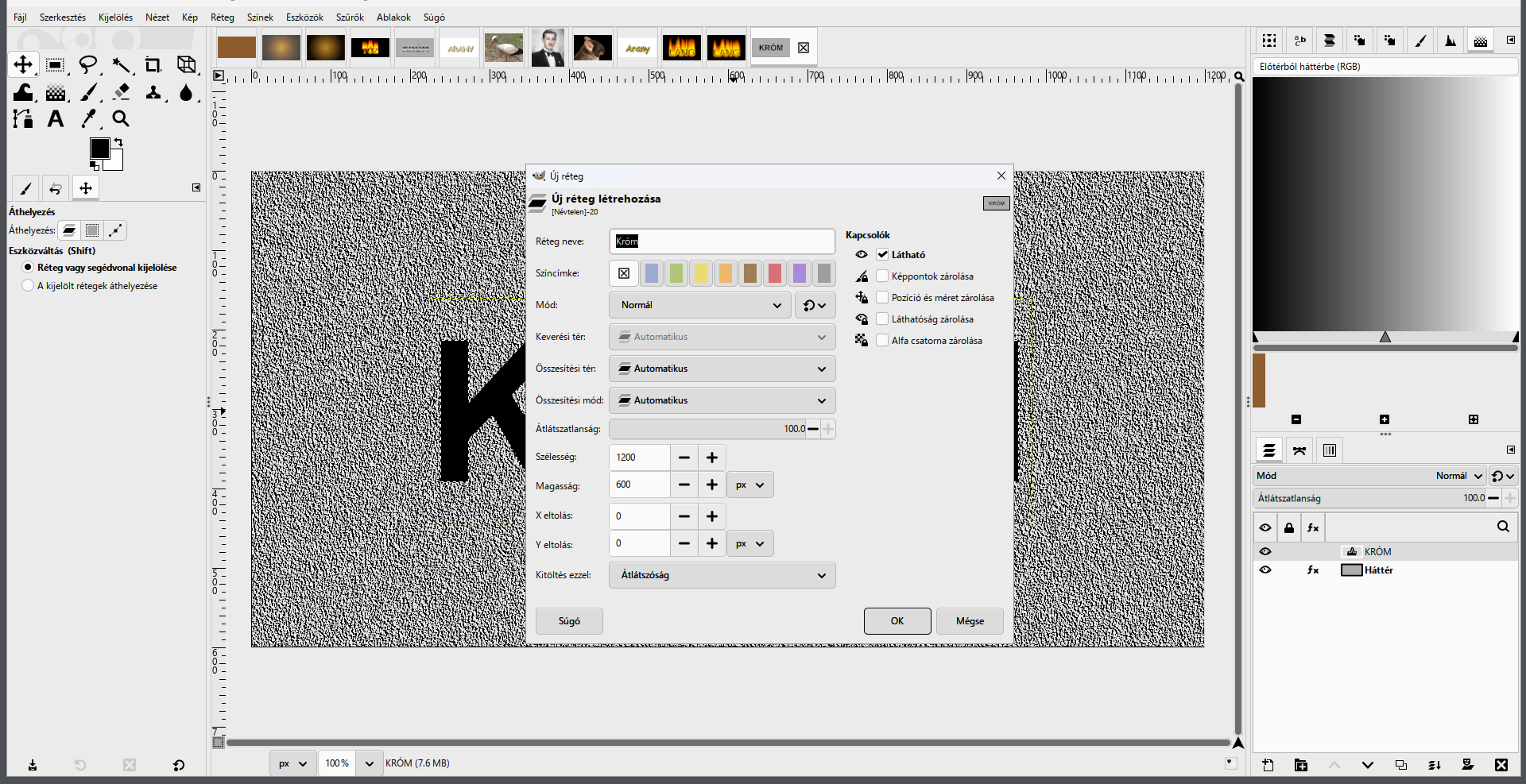Confirm new layer with OK button
The height and width of the screenshot is (784, 1526).
click(x=897, y=621)
